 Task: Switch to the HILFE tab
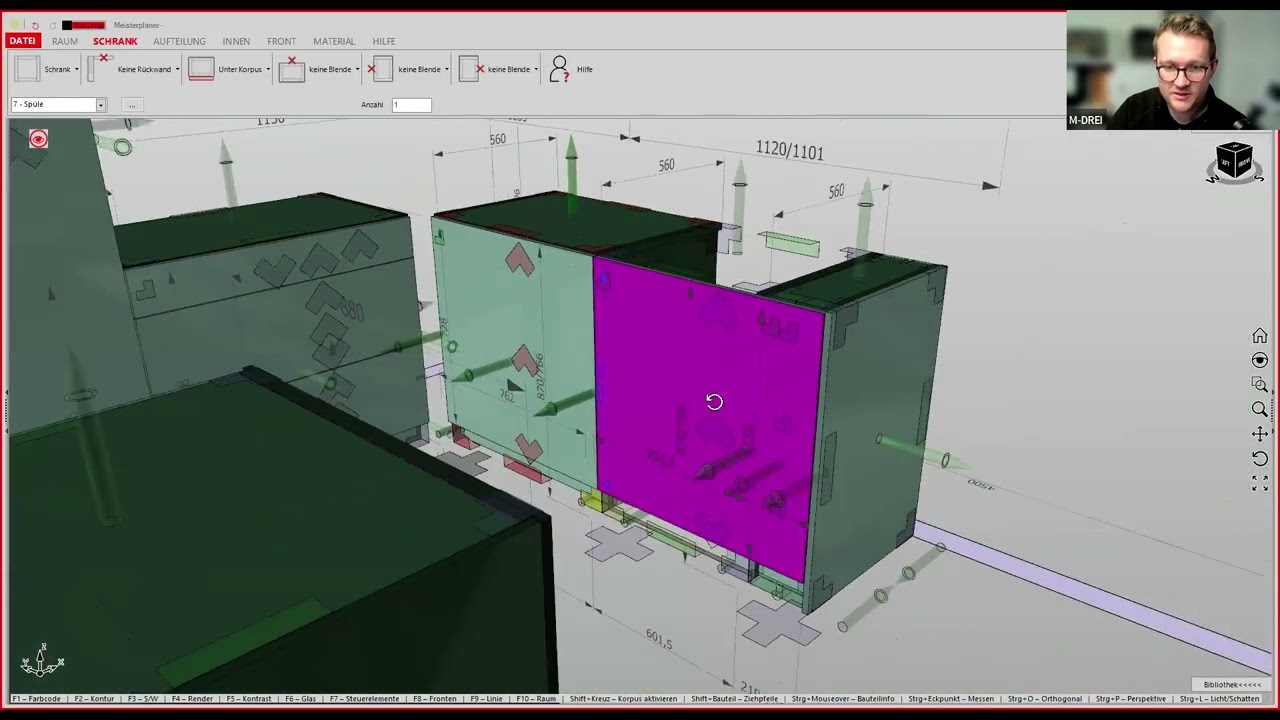[x=384, y=41]
